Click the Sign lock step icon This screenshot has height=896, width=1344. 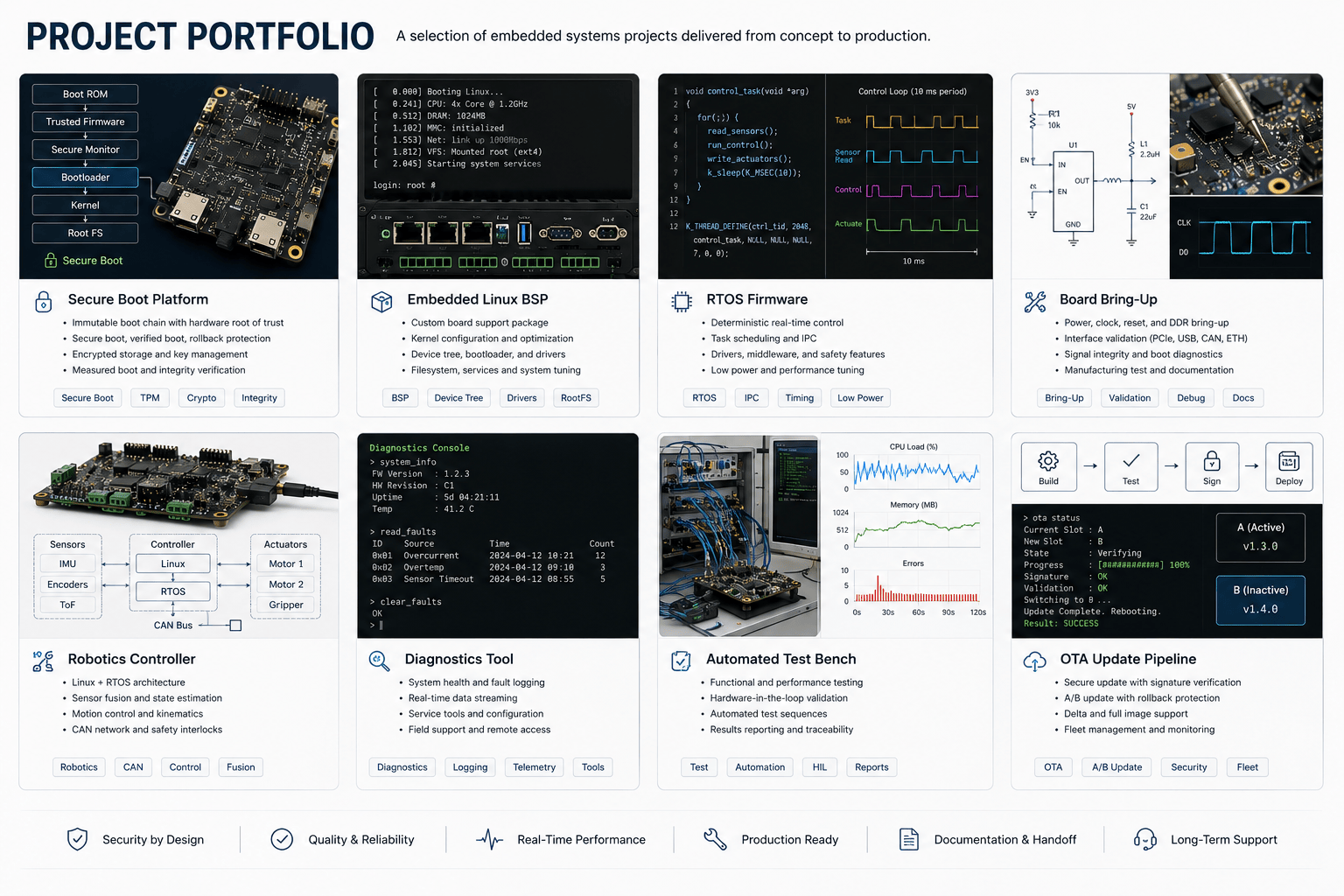pos(1212,466)
